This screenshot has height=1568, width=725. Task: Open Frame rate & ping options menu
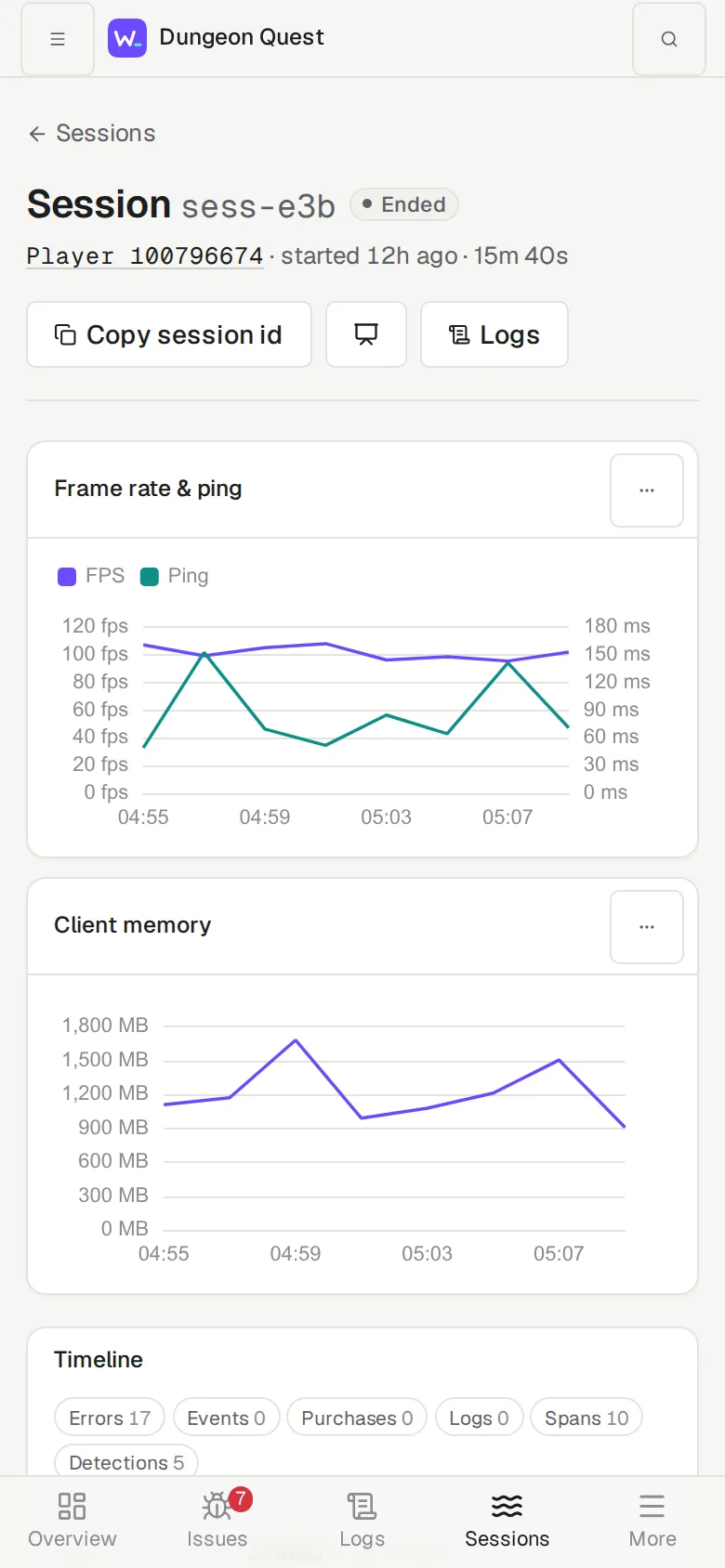(x=647, y=490)
